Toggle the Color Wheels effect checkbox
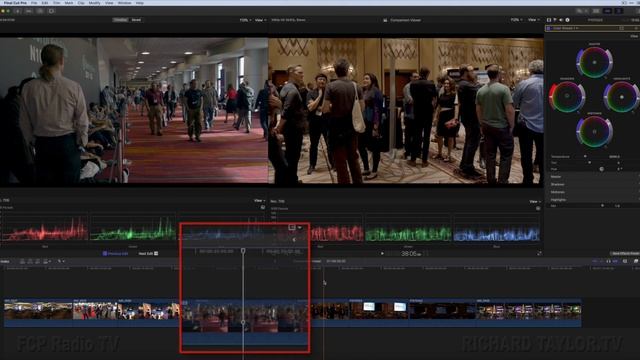Viewport: 640px width, 360px height. [549, 28]
